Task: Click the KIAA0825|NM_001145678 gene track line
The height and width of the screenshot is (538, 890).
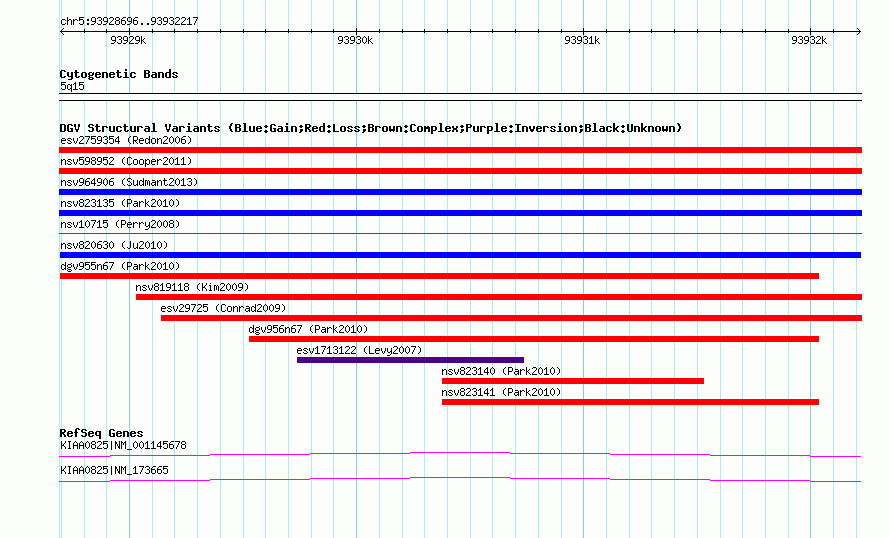Action: tap(460, 454)
